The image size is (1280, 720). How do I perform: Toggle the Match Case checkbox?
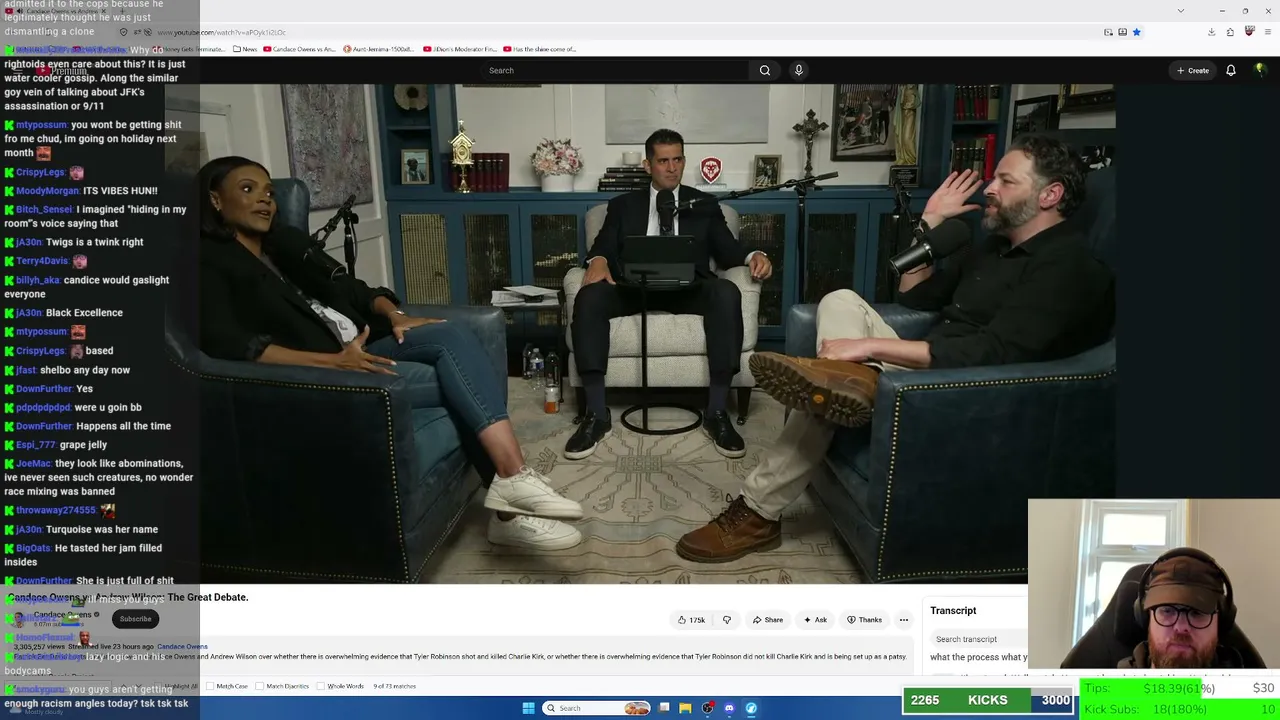click(x=210, y=686)
